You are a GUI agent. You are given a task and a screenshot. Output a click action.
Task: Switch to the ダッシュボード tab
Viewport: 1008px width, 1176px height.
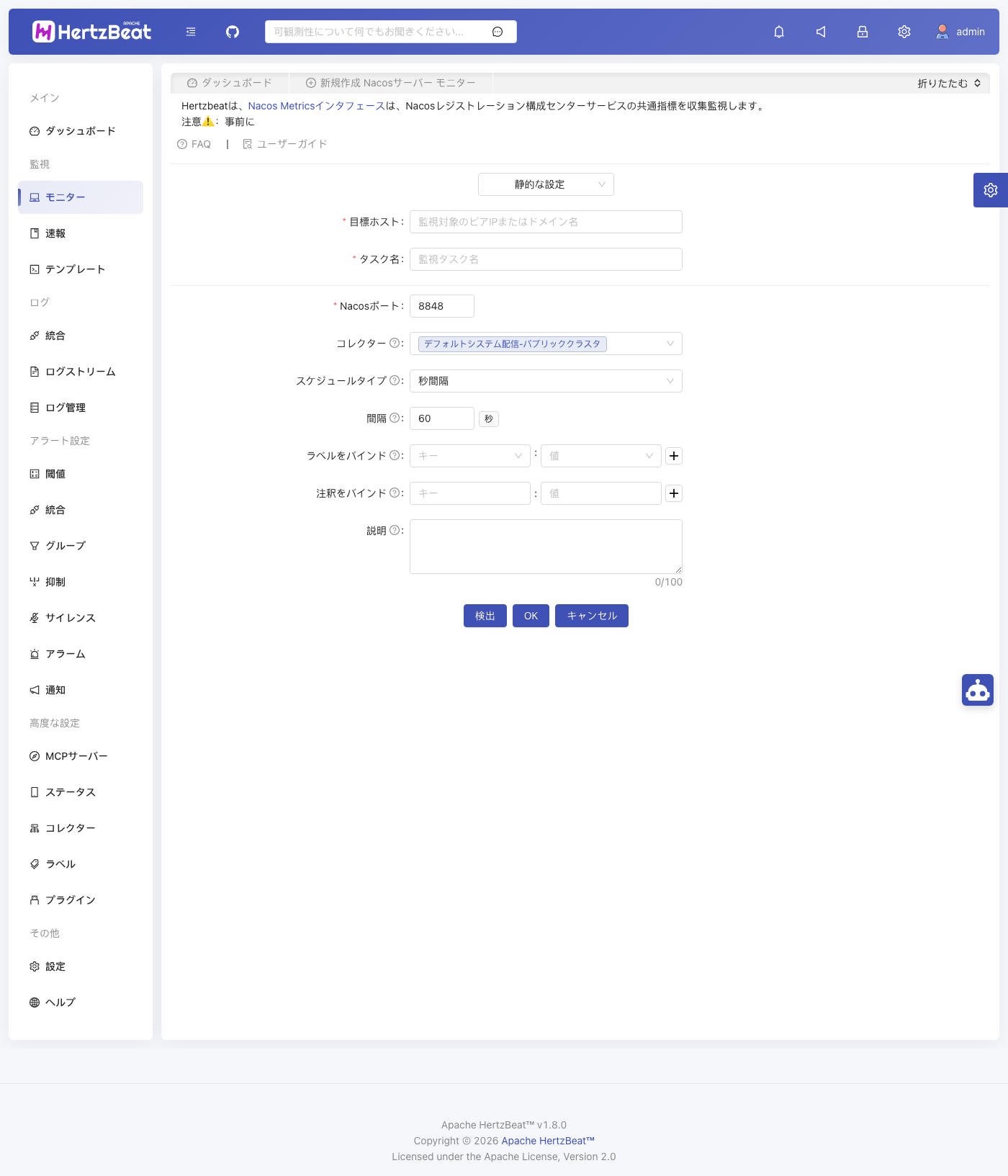pos(230,83)
